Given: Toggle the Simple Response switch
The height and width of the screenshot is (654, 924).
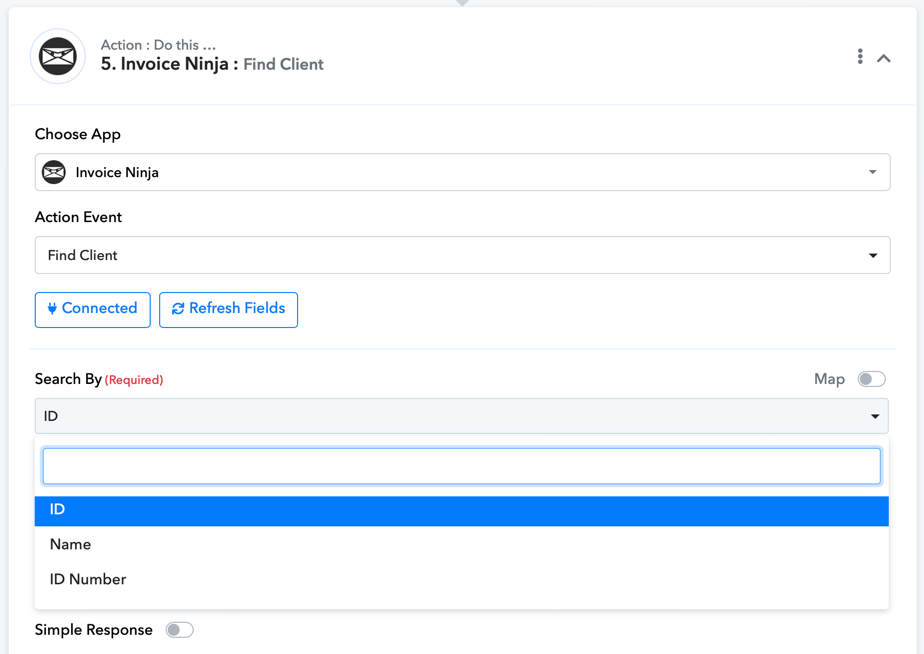Looking at the screenshot, I should click(179, 630).
